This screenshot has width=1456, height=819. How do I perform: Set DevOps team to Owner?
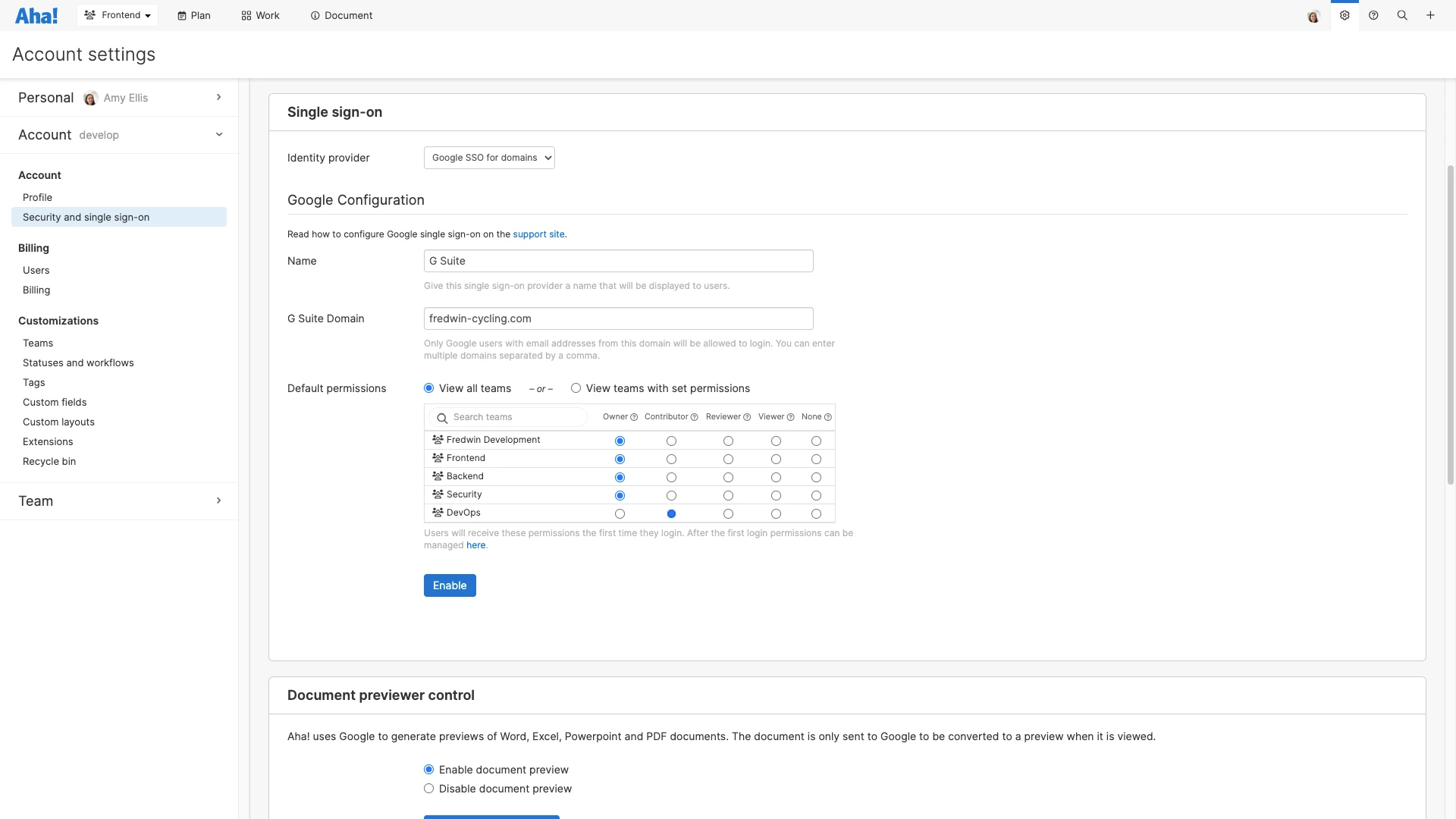click(620, 514)
